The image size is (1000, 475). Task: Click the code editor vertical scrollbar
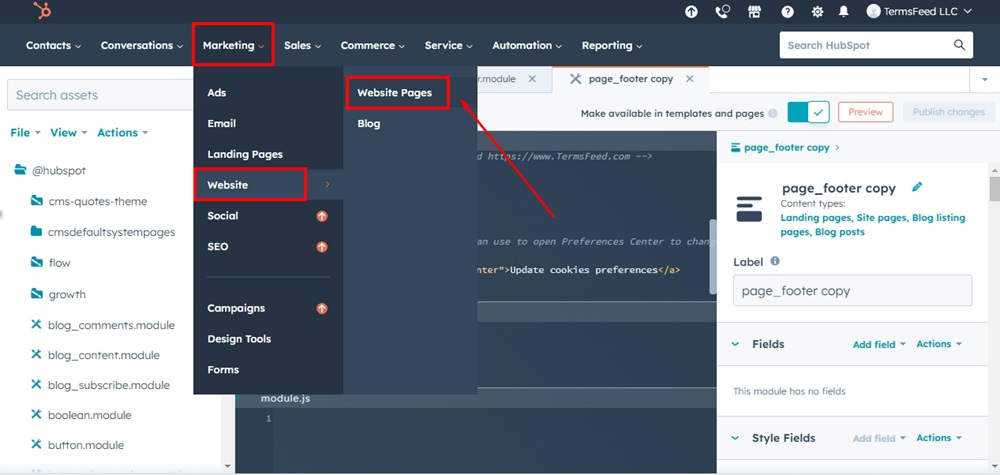pos(712,258)
